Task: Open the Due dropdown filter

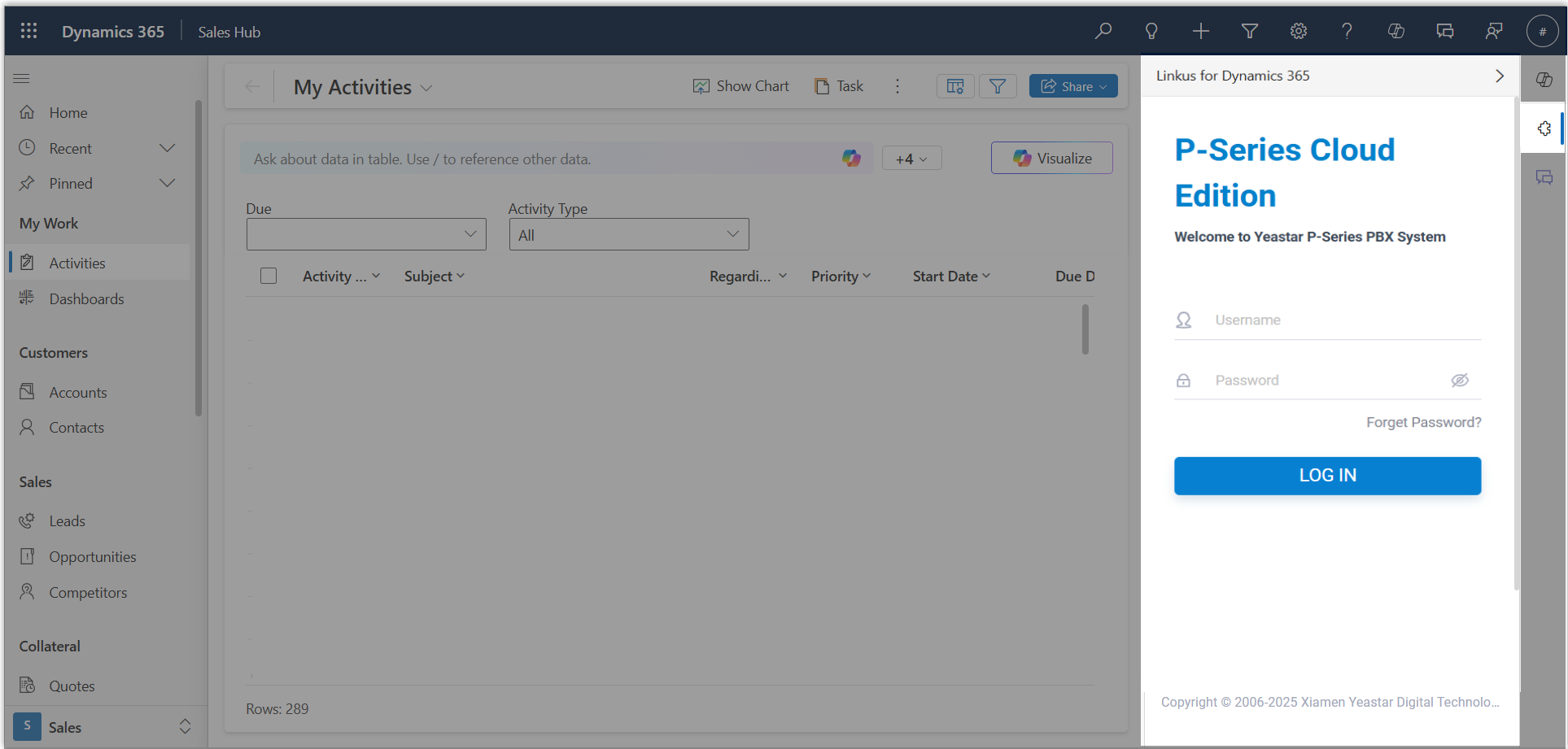Action: coord(366,234)
